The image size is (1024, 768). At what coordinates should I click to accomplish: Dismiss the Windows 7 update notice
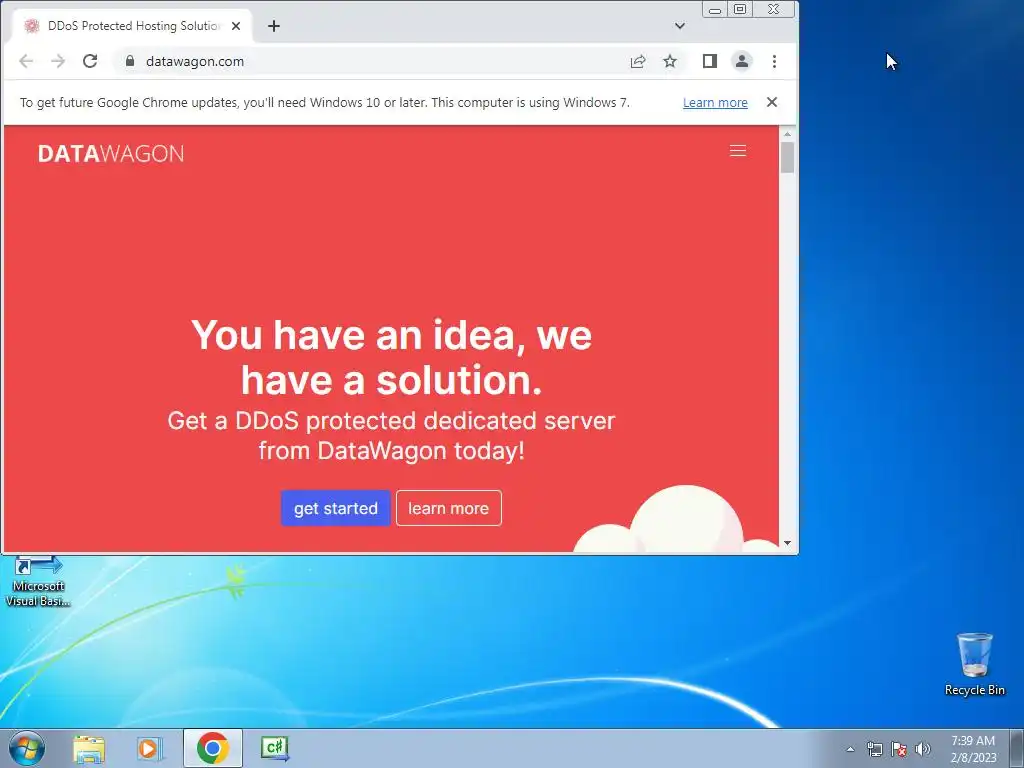click(772, 102)
